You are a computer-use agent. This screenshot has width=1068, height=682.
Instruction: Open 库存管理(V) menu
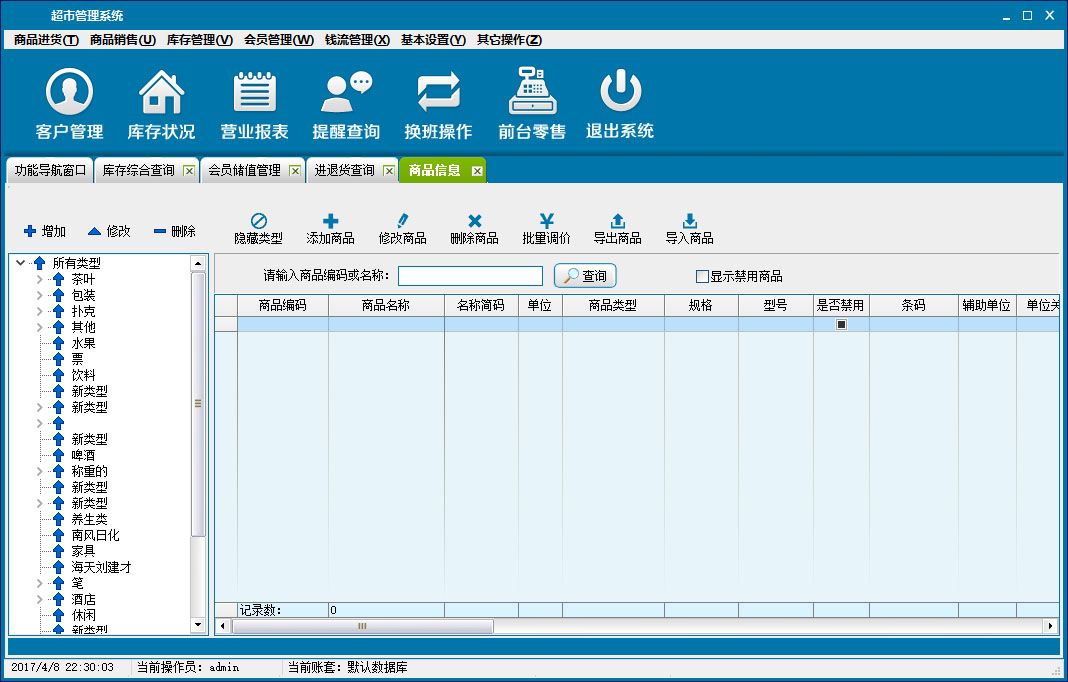(x=200, y=40)
